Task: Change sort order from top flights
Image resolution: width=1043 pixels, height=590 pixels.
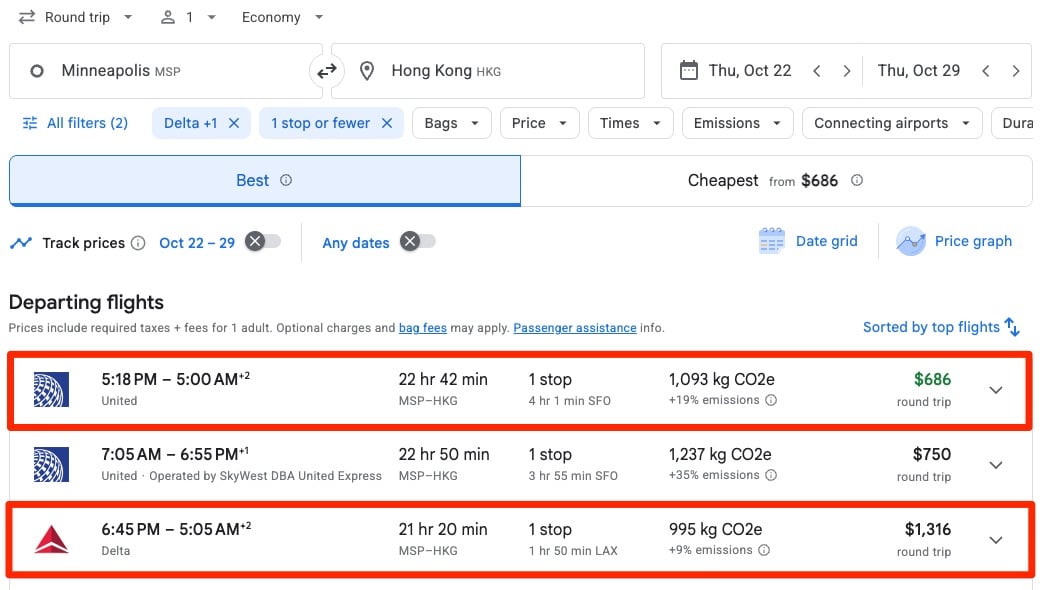Action: tap(941, 327)
